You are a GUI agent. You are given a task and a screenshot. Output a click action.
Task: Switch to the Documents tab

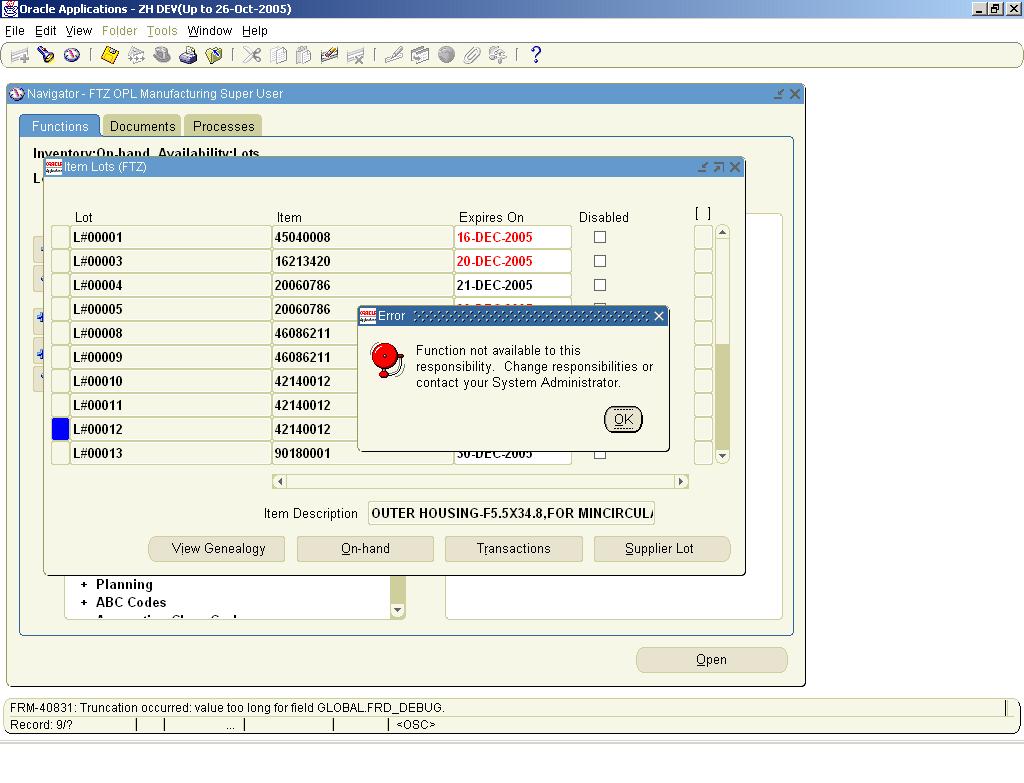pyautogui.click(x=142, y=126)
